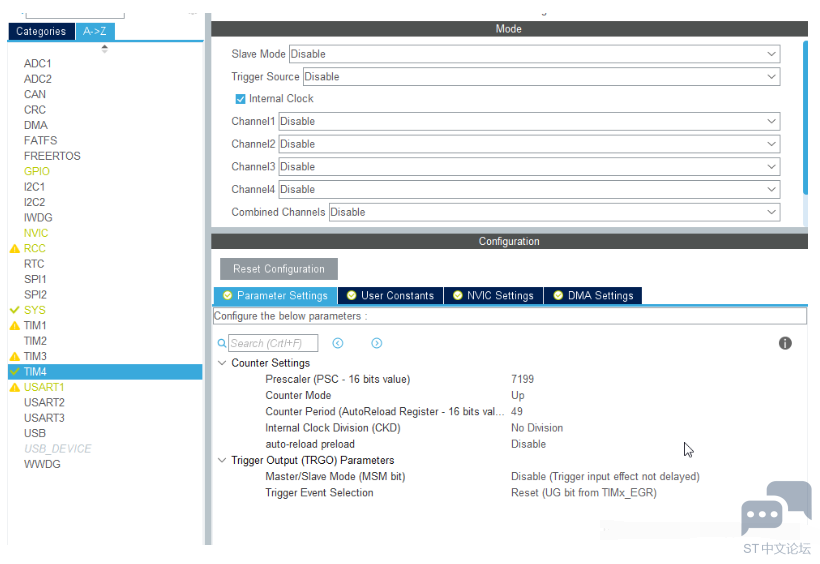Select USB in the peripheral list
820x564 pixels.
[x=35, y=434]
